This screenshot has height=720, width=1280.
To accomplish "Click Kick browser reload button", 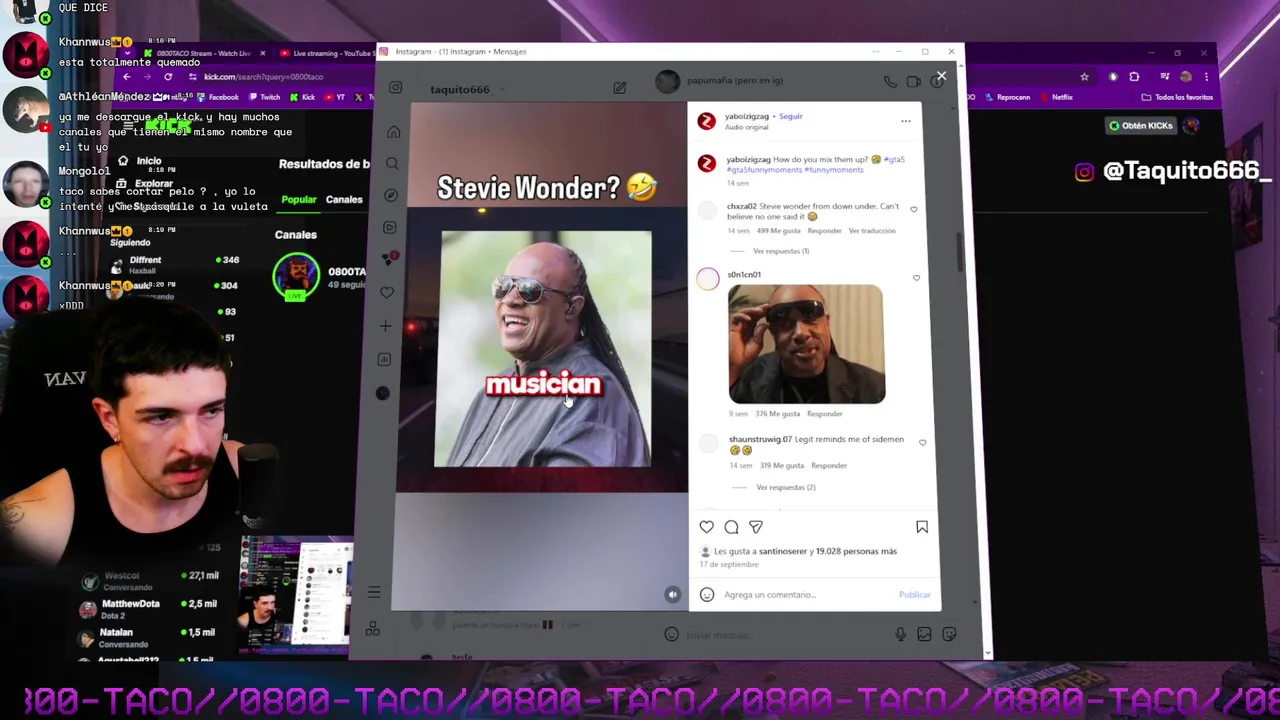I will coord(168,77).
